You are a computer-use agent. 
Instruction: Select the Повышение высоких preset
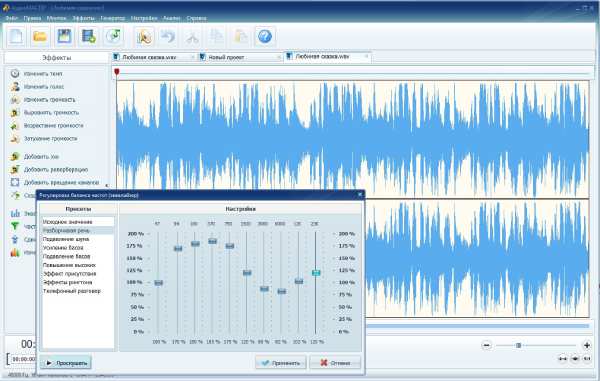click(x=78, y=265)
